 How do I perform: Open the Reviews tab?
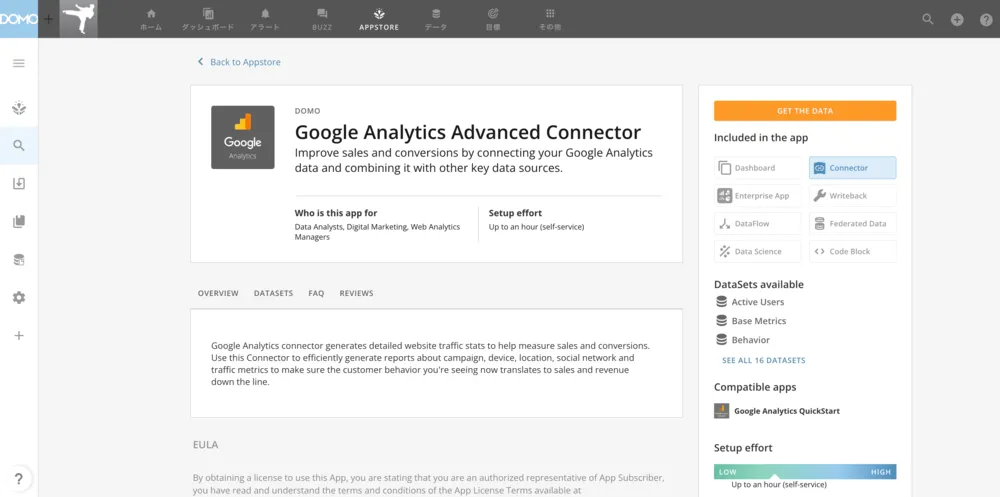tap(357, 293)
